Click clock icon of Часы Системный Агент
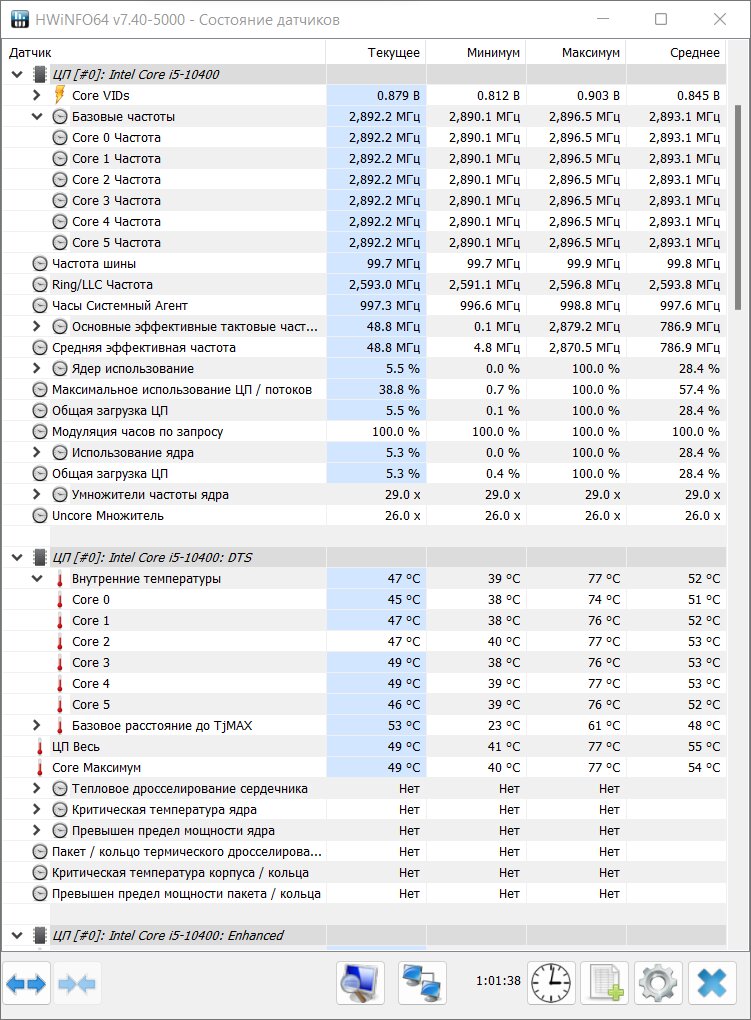The height and width of the screenshot is (1020, 751). (x=40, y=306)
